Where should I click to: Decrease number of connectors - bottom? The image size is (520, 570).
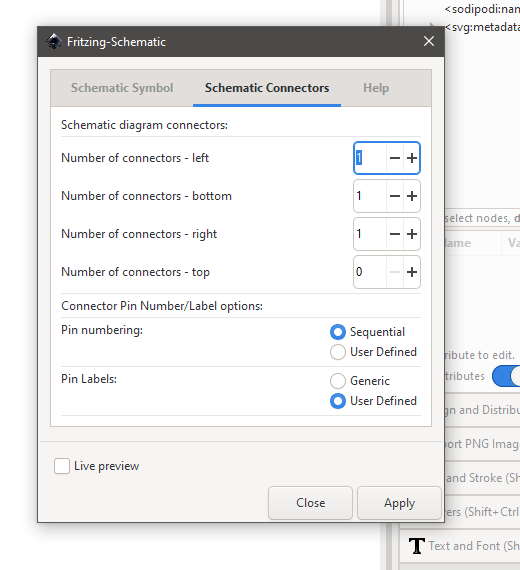[395, 196]
